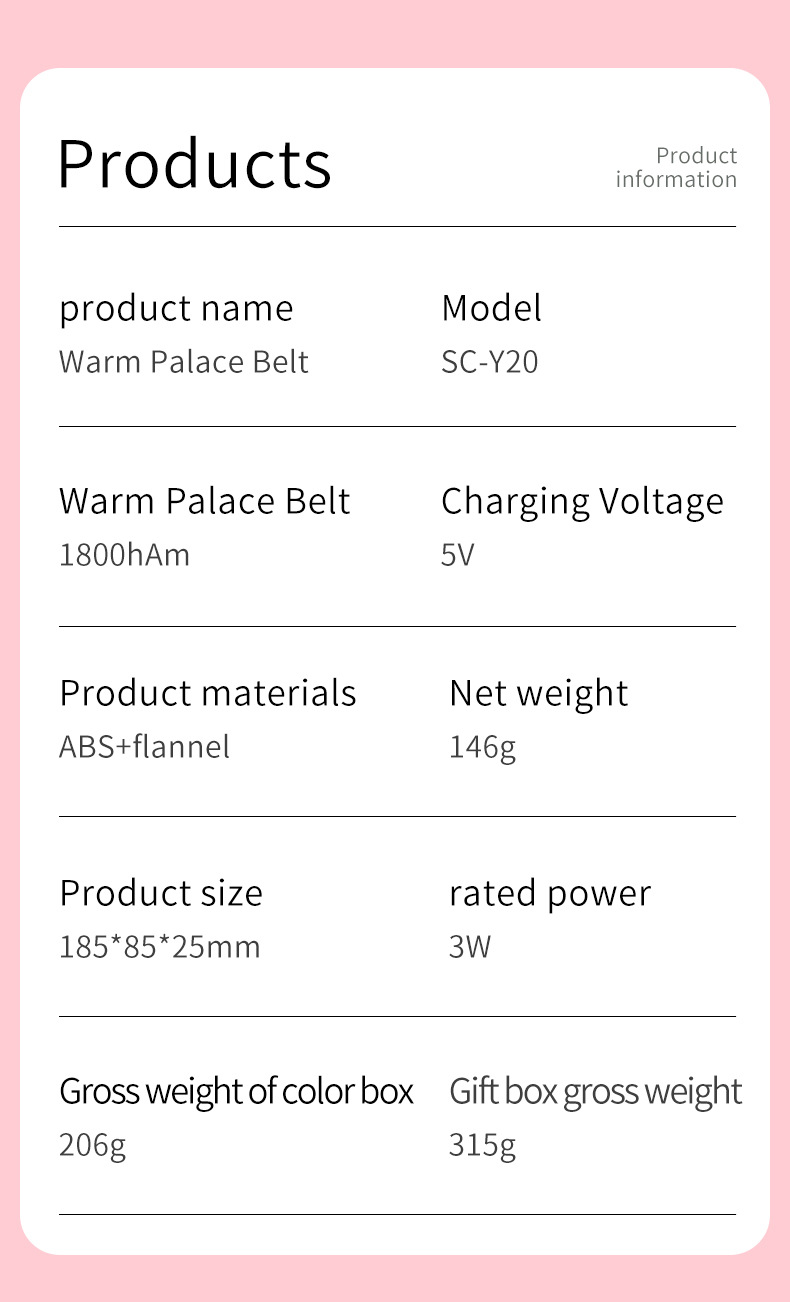
Task: Click the "1800hAm" capacity value
Action: 124,555
